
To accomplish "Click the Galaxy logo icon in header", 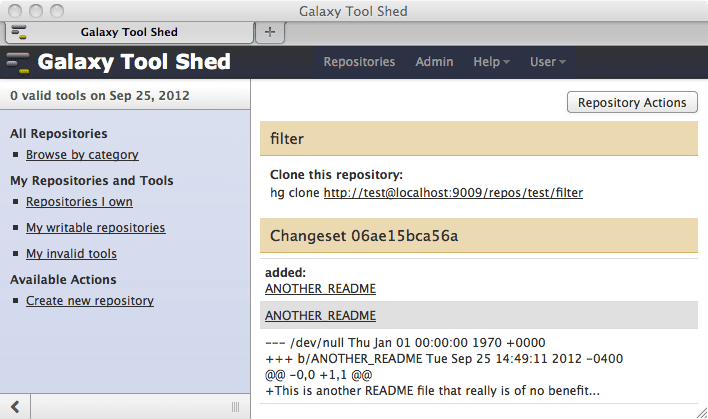I will 18,62.
